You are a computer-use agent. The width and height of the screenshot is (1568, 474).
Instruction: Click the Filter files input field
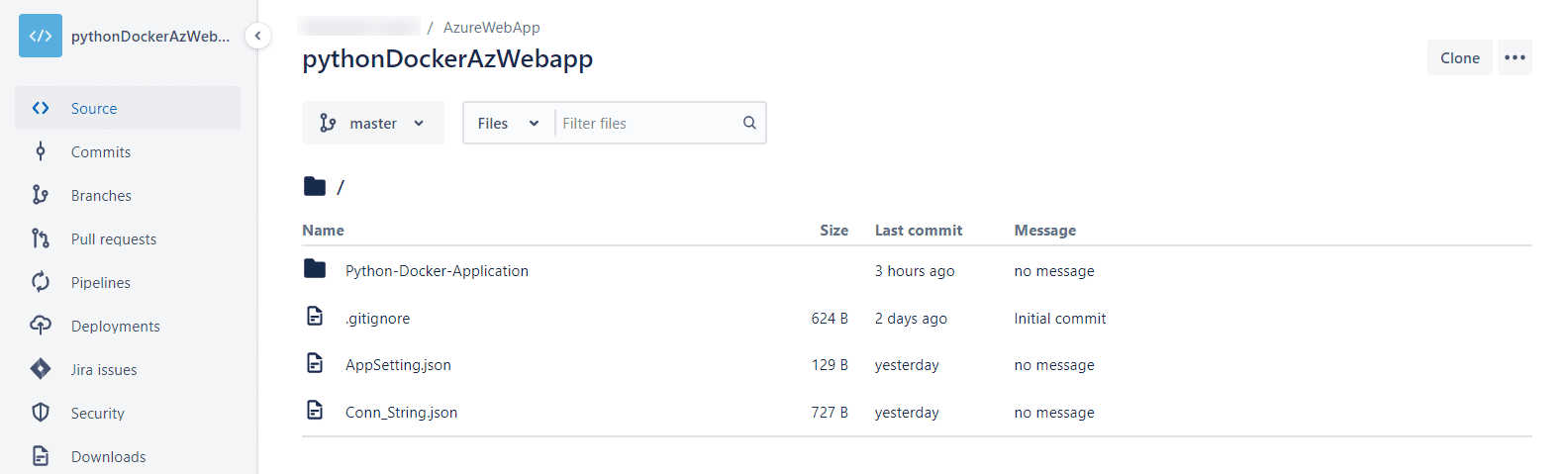648,123
